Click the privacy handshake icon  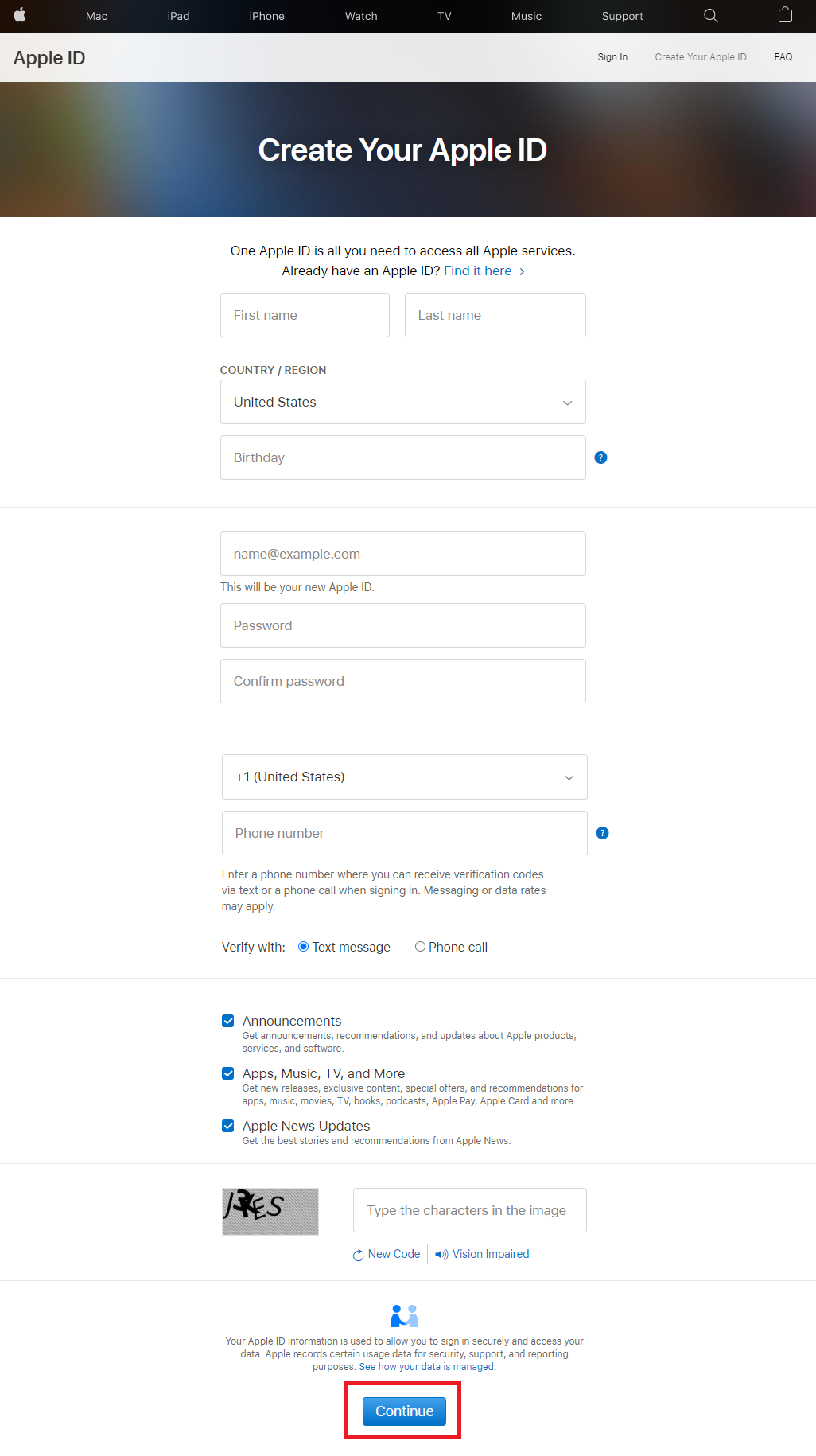coord(404,1316)
